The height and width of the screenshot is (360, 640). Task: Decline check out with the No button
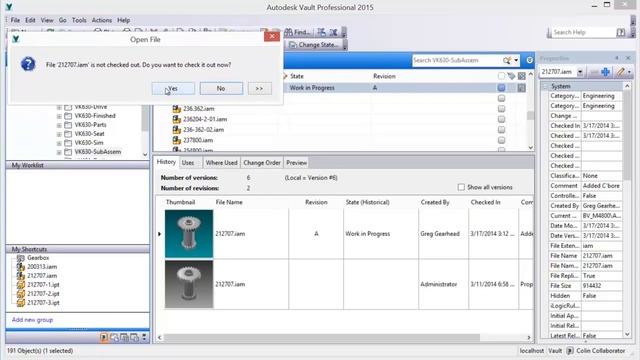pos(221,89)
